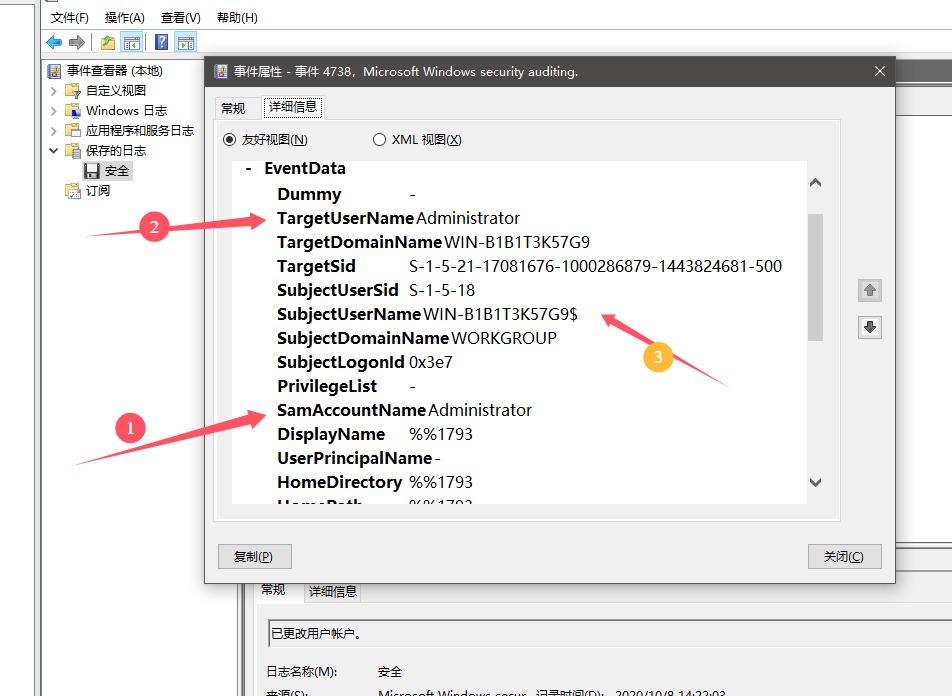This screenshot has width=952, height=696.
Task: Click the Forward arrow toolbar icon
Action: [x=76, y=42]
